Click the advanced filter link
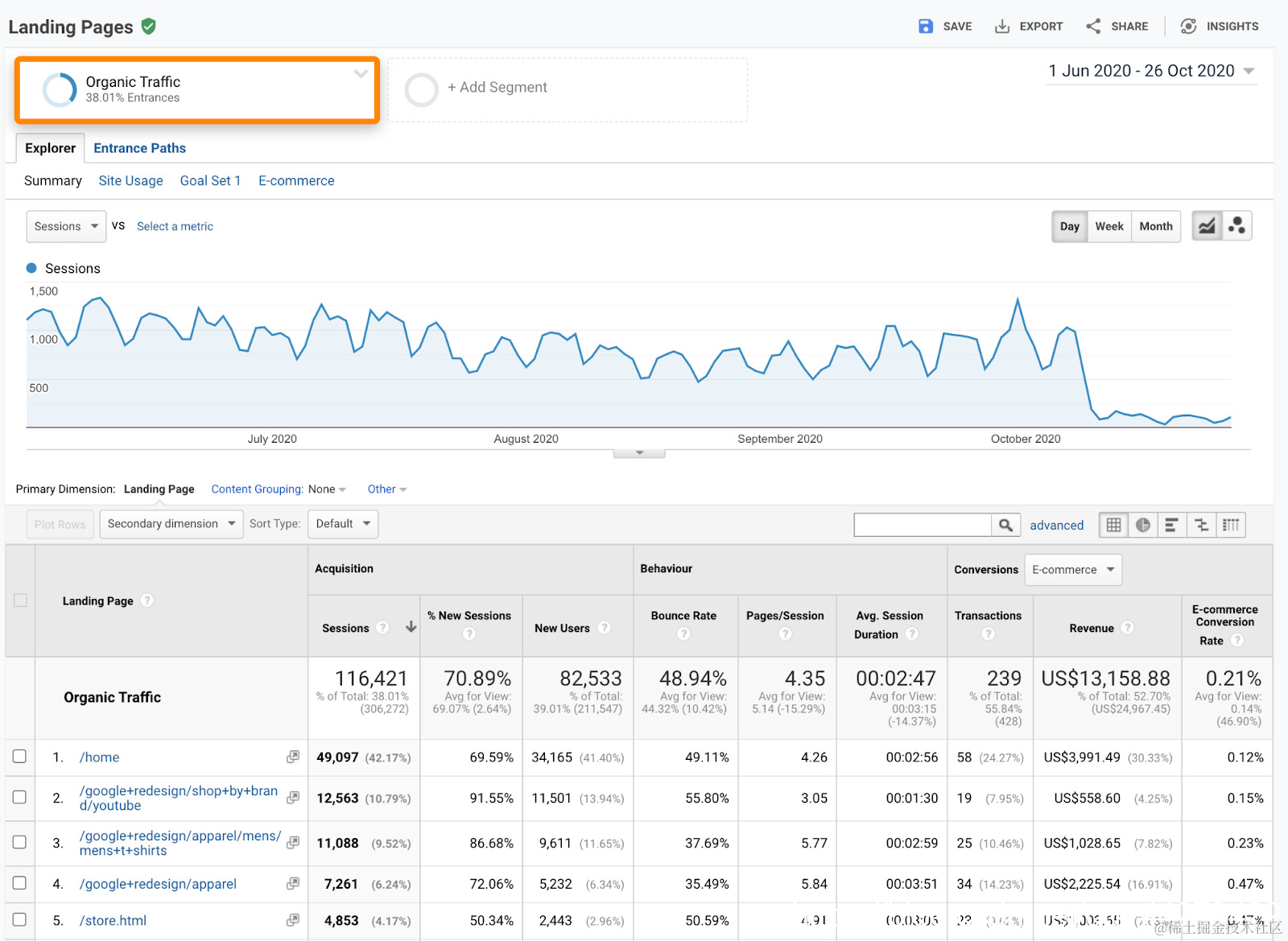The width and height of the screenshot is (1288, 941). [x=1057, y=526]
